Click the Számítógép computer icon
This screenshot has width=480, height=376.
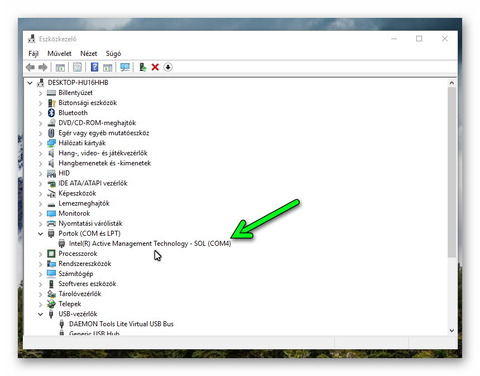pyautogui.click(x=51, y=274)
